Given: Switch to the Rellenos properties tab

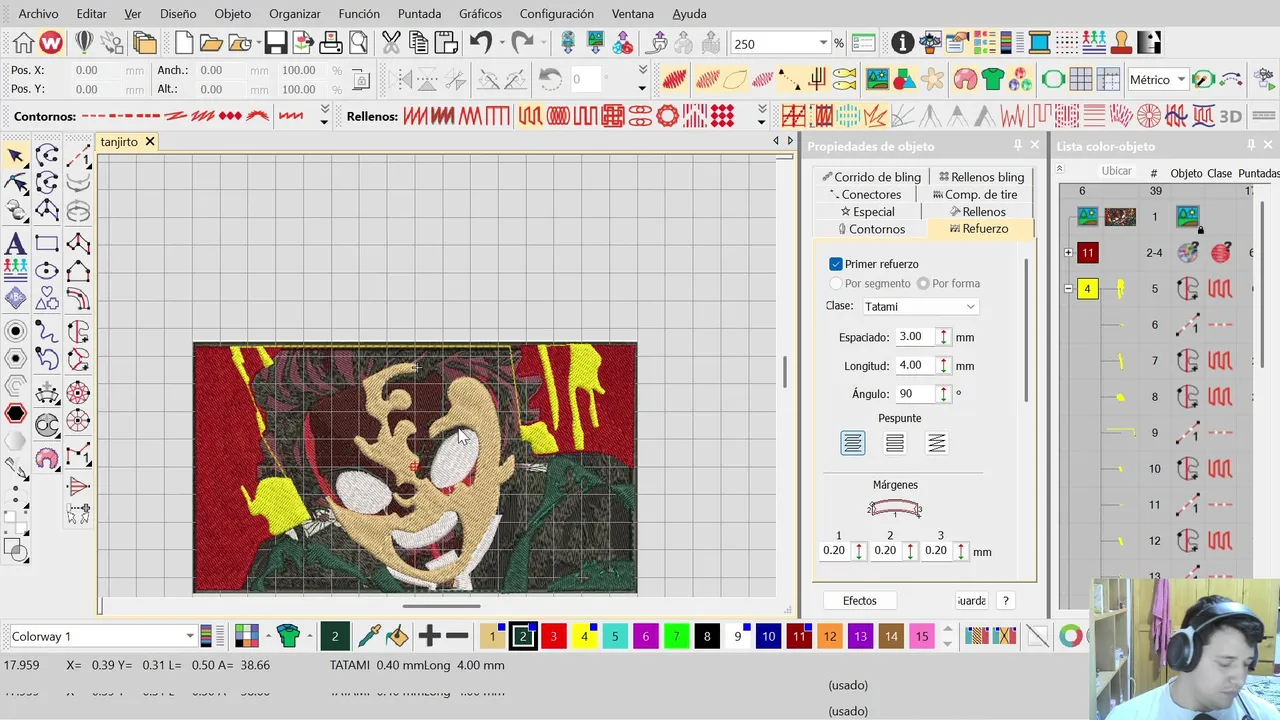Looking at the screenshot, I should point(978,212).
